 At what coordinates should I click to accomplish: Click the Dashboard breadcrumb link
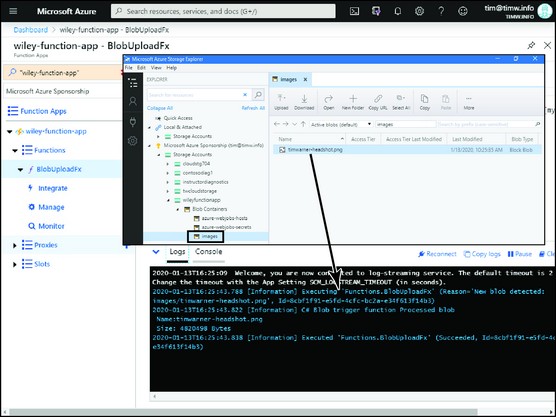pyautogui.click(x=30, y=30)
